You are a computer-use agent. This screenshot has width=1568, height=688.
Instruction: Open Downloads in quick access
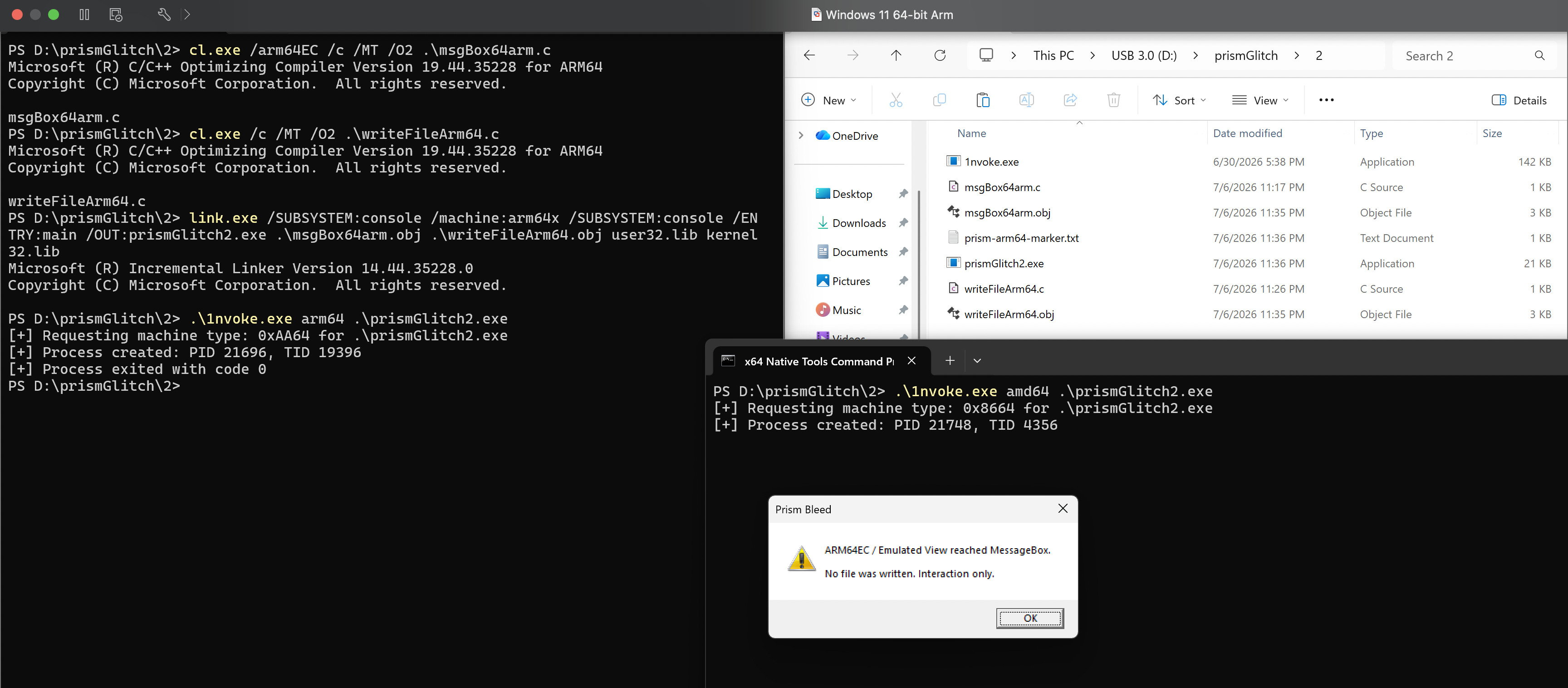851,223
